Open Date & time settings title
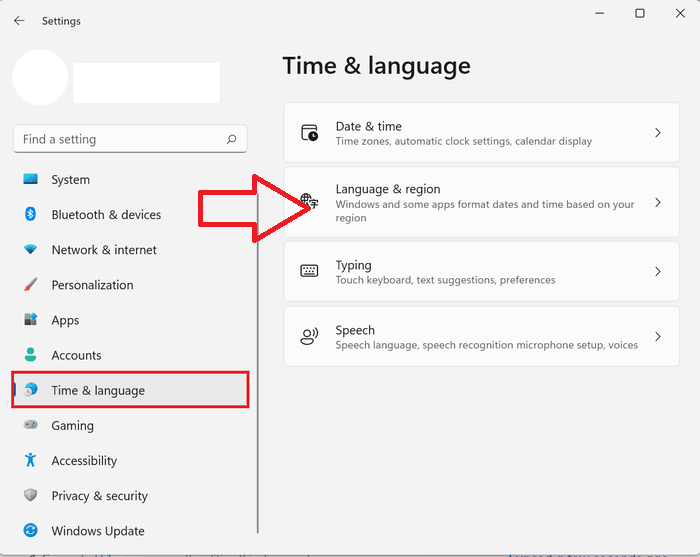 point(369,126)
